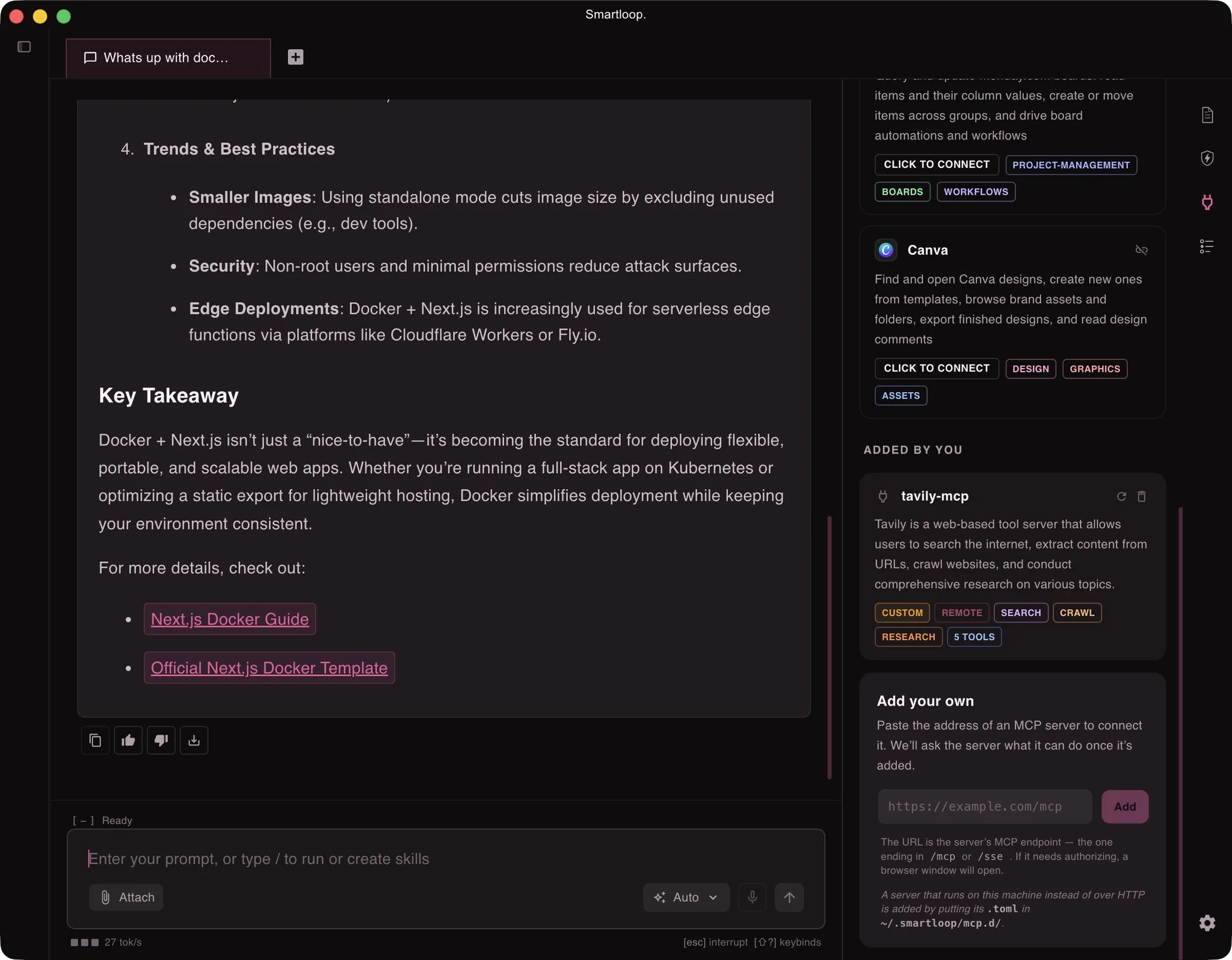
Task: Start voice input with microphone icon
Action: [752, 897]
